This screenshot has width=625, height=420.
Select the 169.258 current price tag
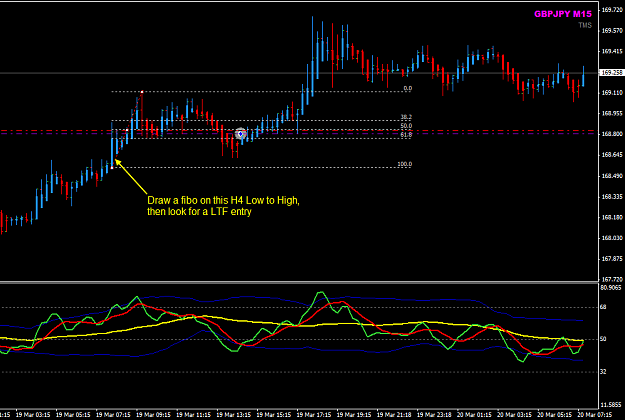[612, 73]
